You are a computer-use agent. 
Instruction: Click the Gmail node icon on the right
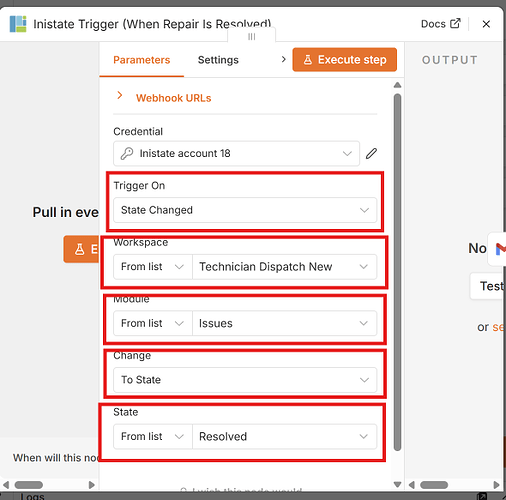[x=500, y=249]
